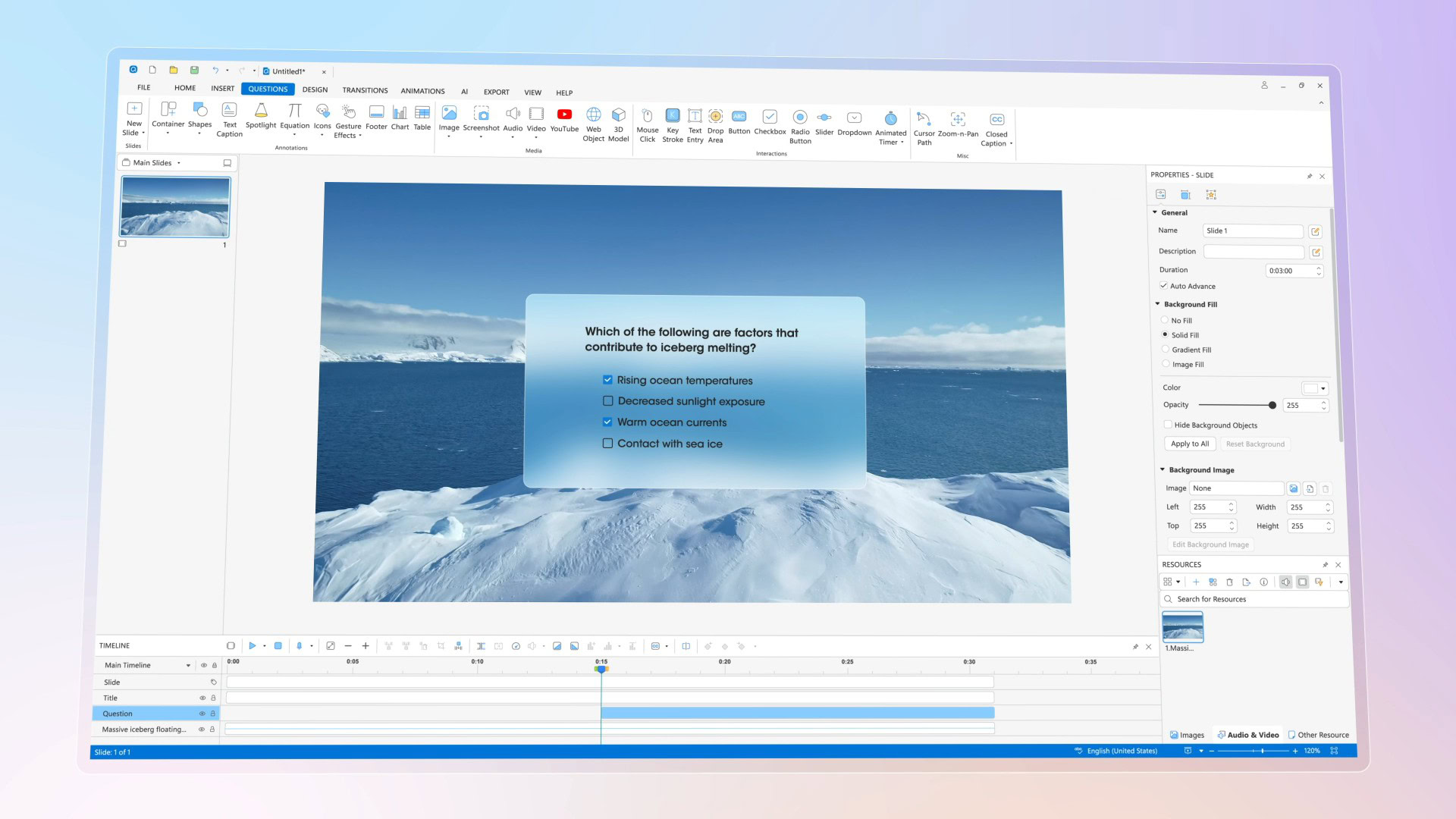This screenshot has height=819, width=1456.
Task: Click the Apply to All button
Action: (x=1189, y=444)
